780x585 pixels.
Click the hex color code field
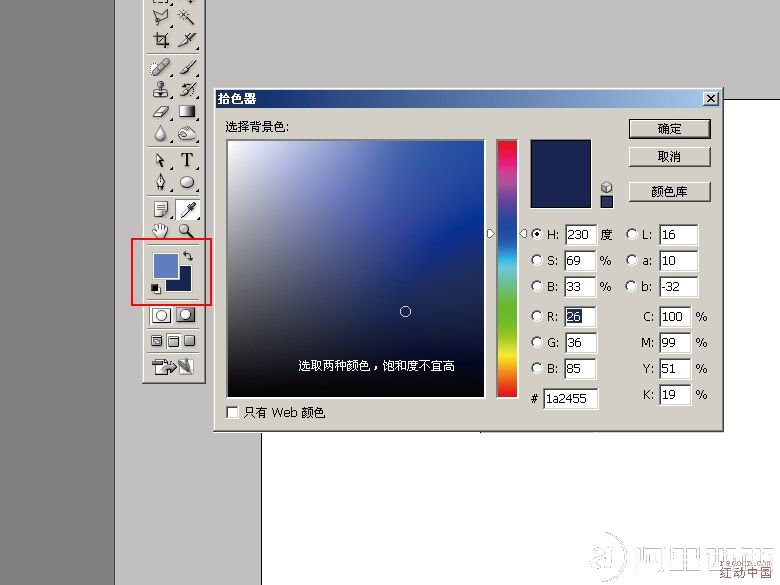coord(570,399)
